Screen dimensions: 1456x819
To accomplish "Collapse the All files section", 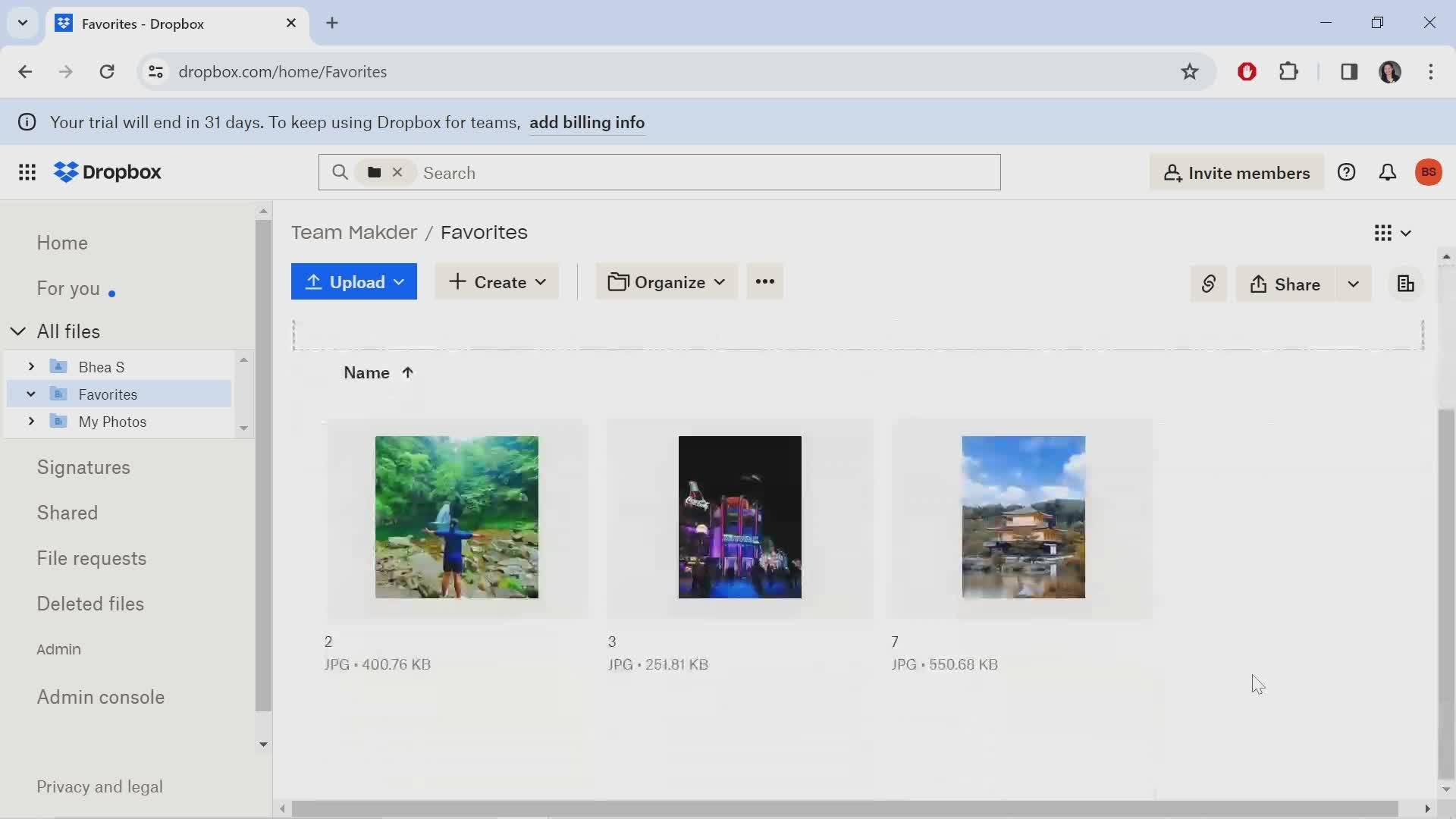I will 18,331.
